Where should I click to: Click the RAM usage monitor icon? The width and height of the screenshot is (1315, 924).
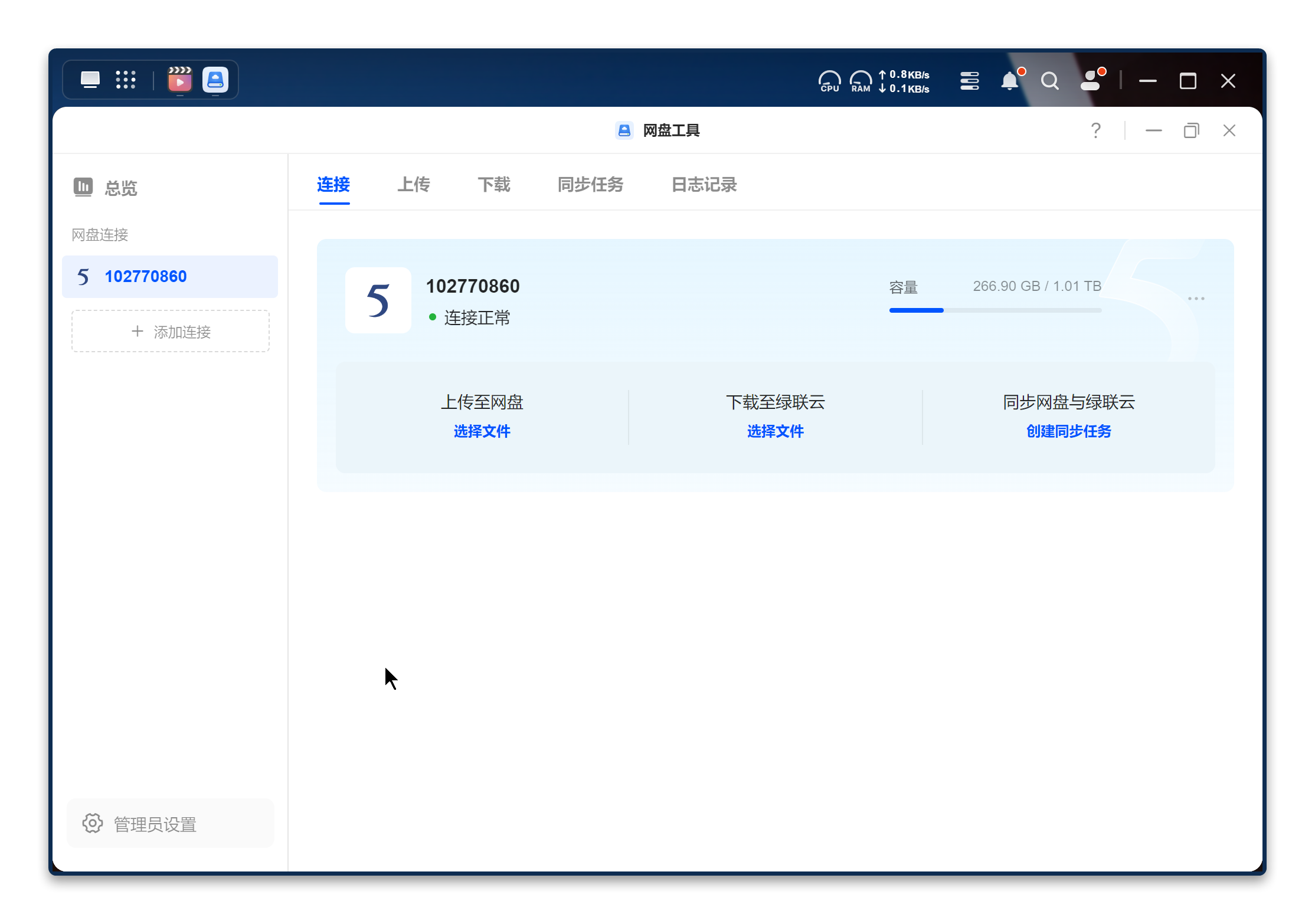click(861, 81)
